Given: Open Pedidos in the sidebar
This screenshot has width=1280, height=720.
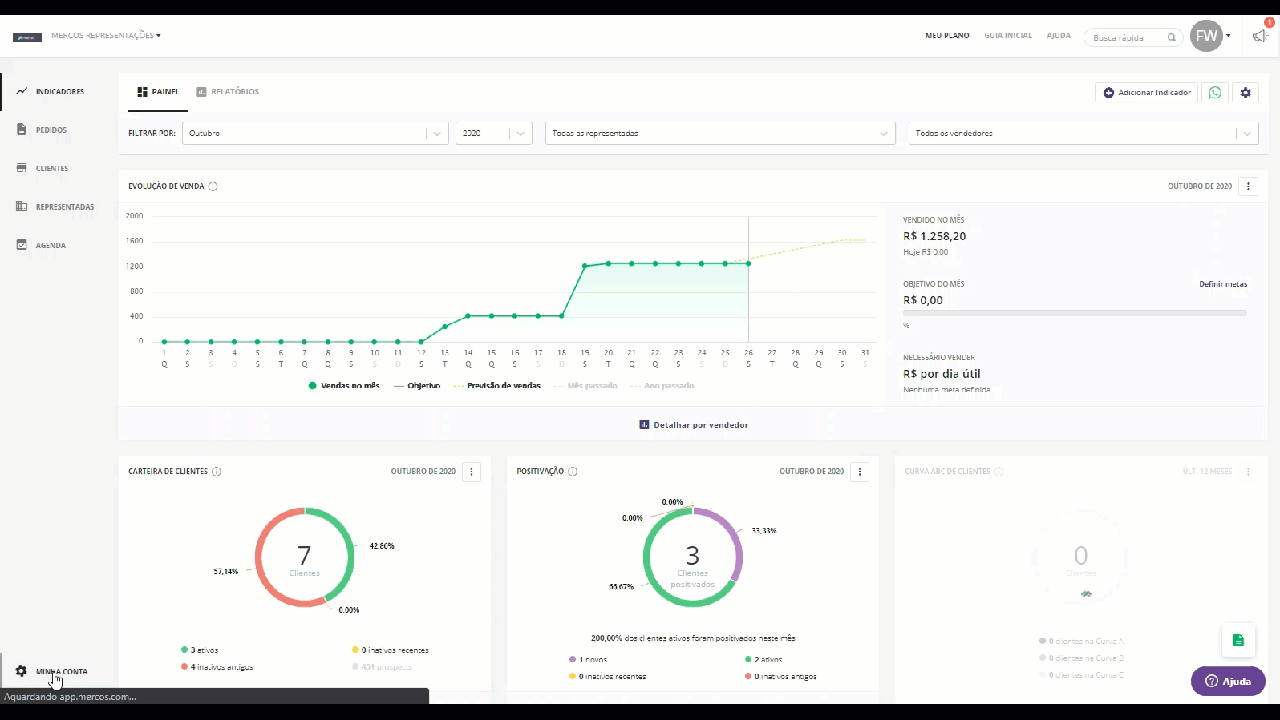Looking at the screenshot, I should pos(51,130).
